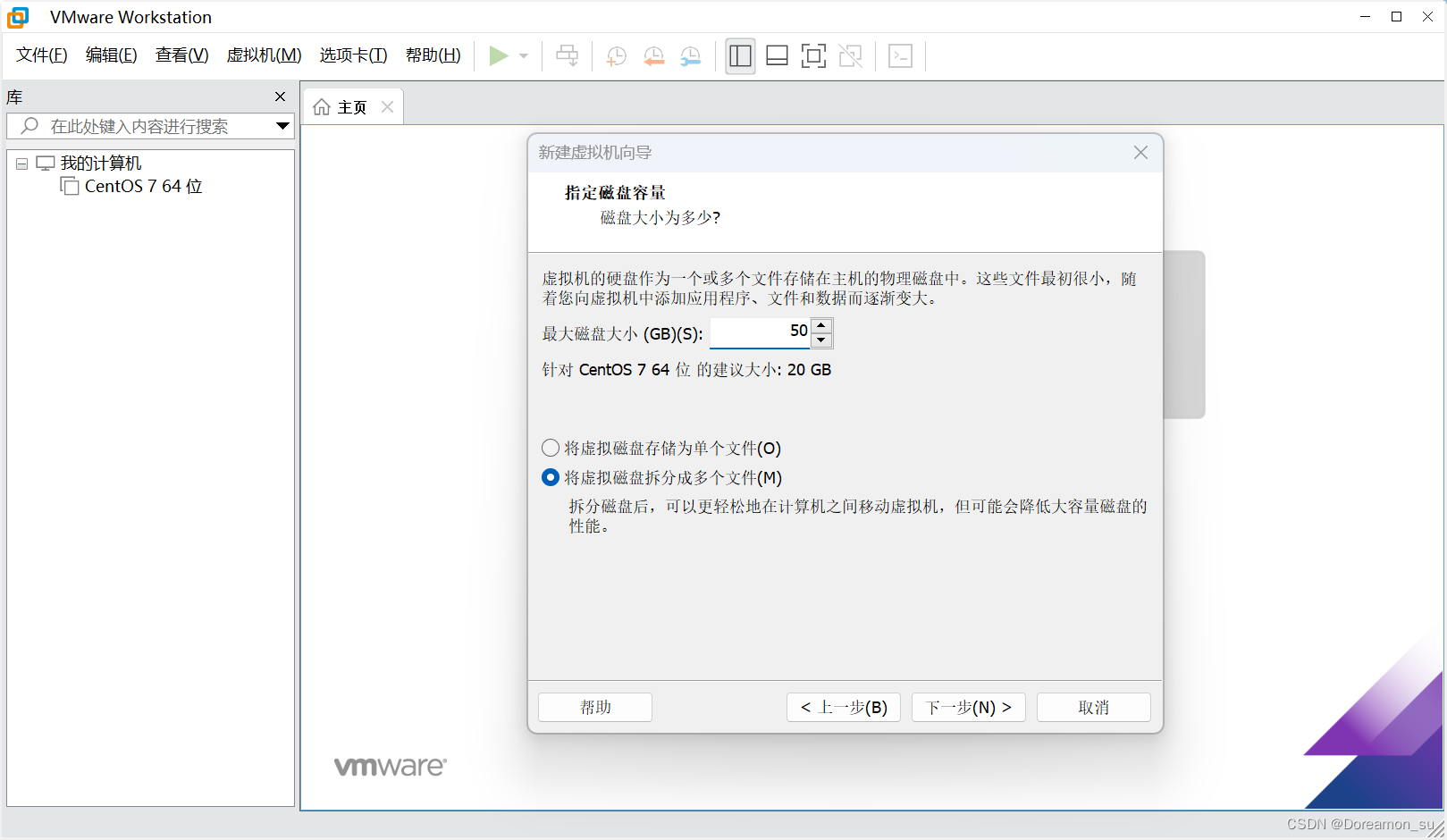Open the 帮助(H) menu
This screenshot has height=840, width=1447.
pyautogui.click(x=433, y=55)
